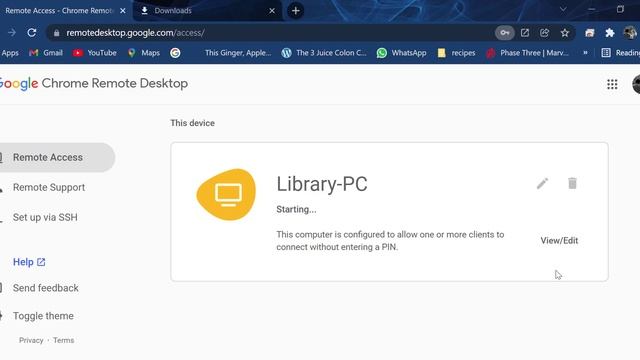Open This Ginger, Apple bookmark
The height and width of the screenshot is (360, 640).
[x=238, y=53]
